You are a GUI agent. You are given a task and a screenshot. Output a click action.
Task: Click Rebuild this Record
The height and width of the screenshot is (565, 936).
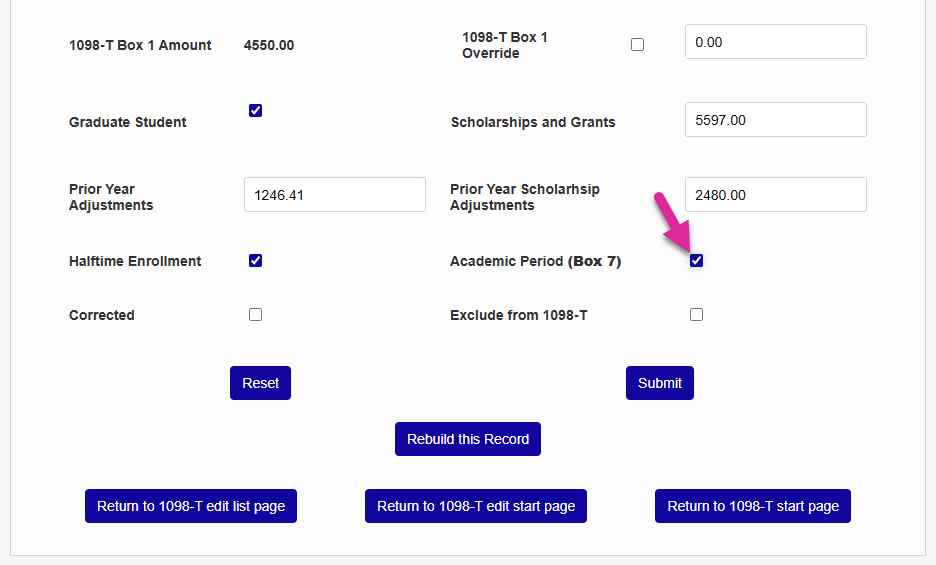468,439
